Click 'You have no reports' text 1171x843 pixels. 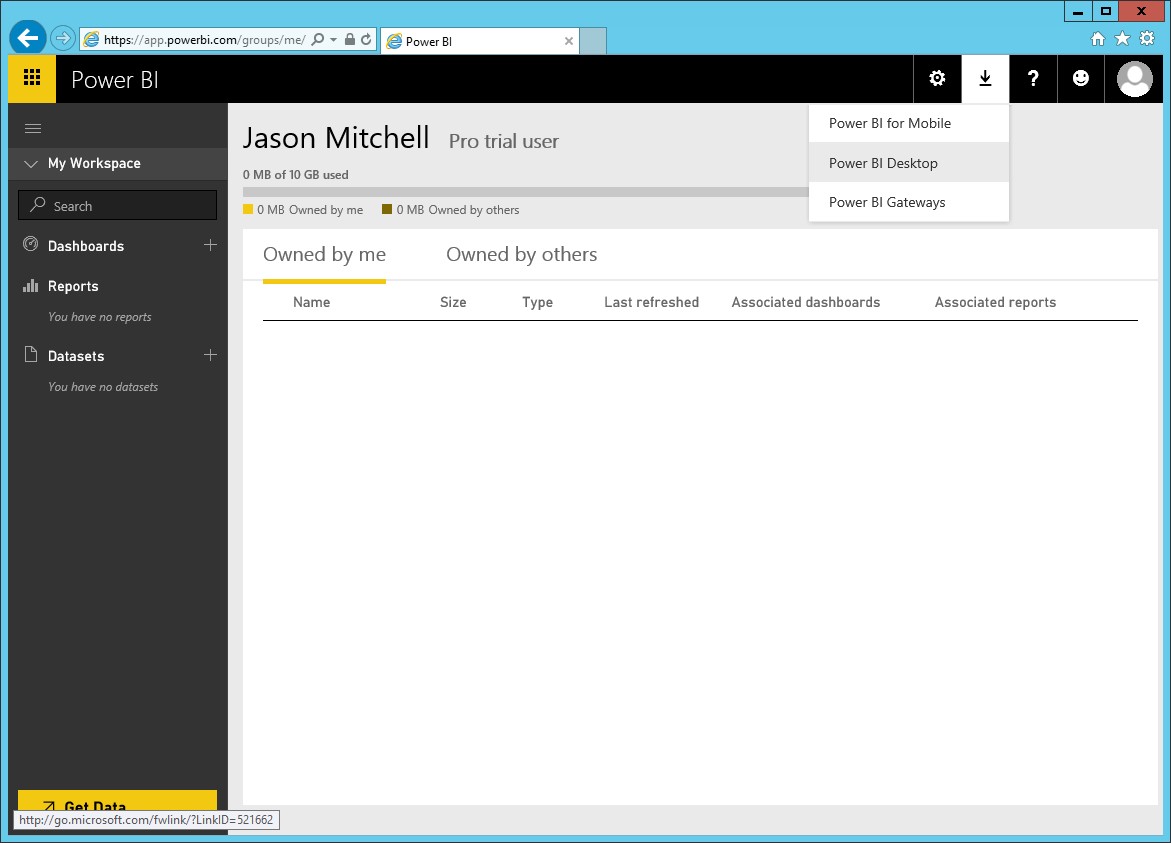(x=100, y=317)
